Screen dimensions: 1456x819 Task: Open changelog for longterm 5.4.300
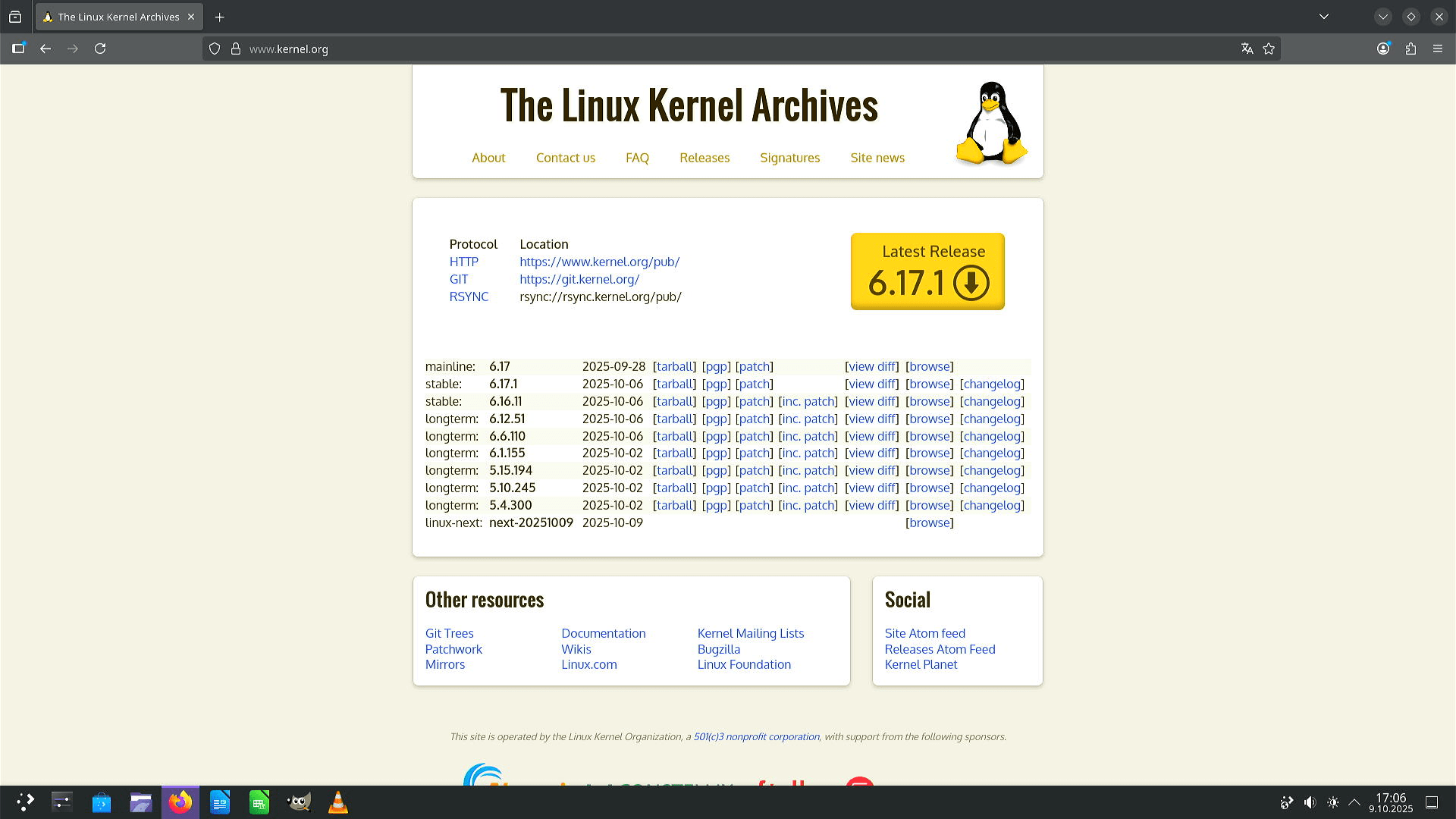coord(992,505)
